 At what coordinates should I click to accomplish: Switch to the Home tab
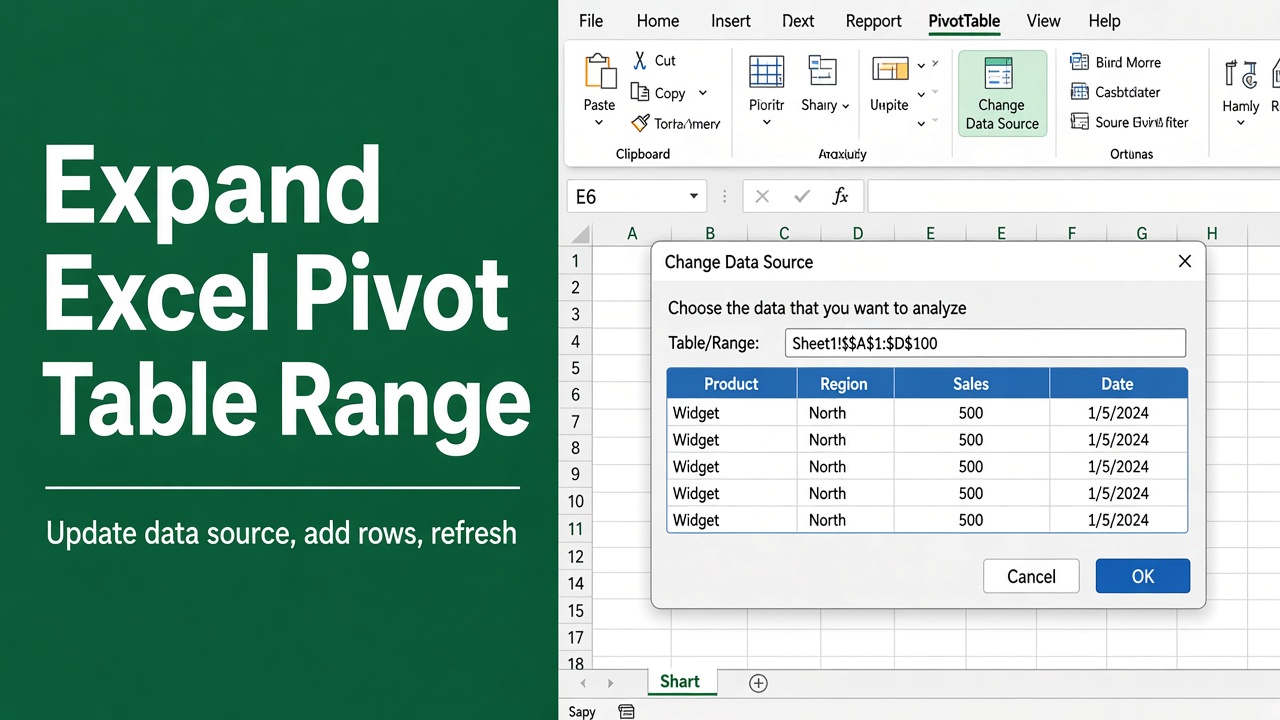[658, 21]
